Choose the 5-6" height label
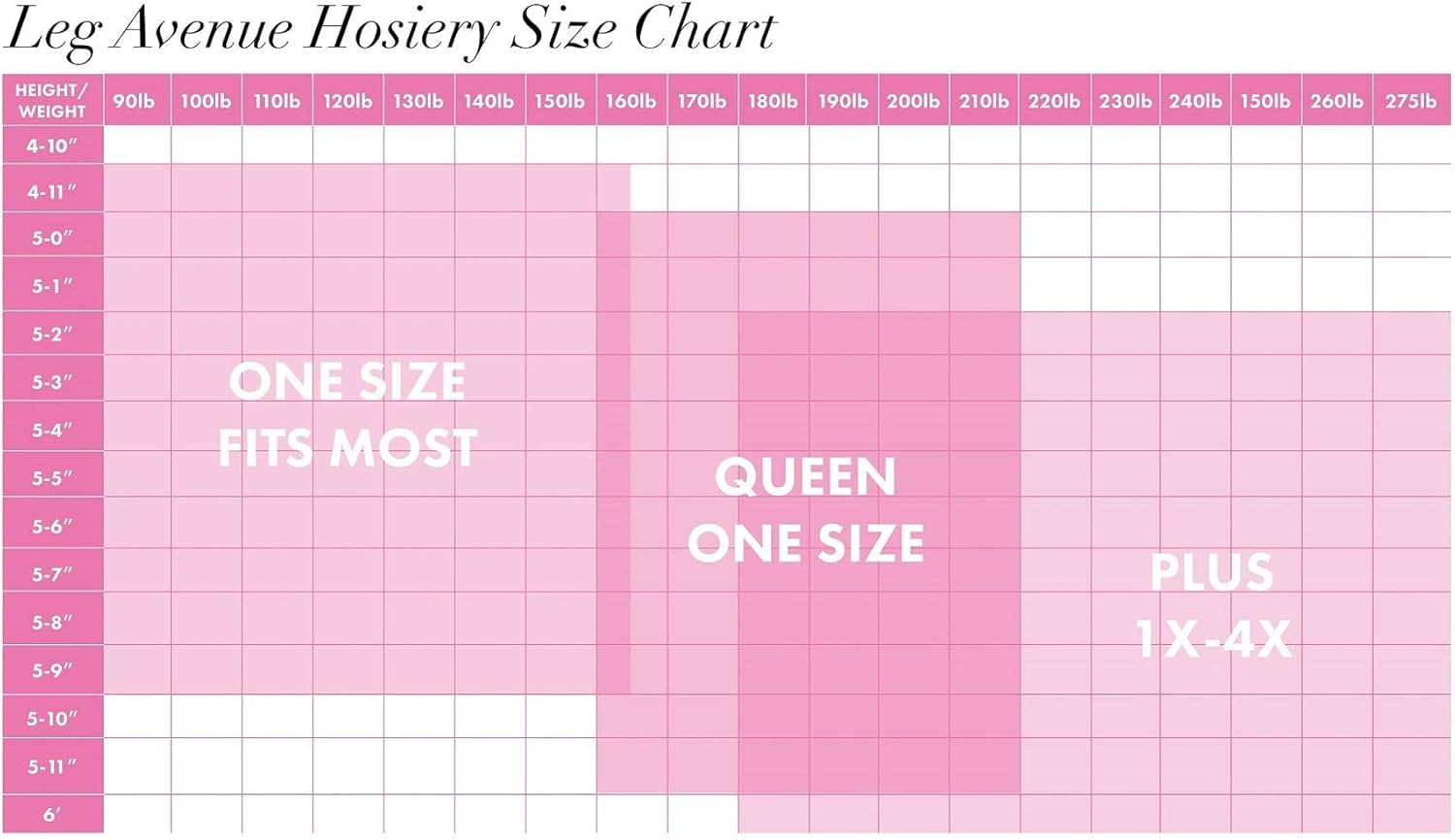1455x840 pixels. pyautogui.click(x=52, y=527)
